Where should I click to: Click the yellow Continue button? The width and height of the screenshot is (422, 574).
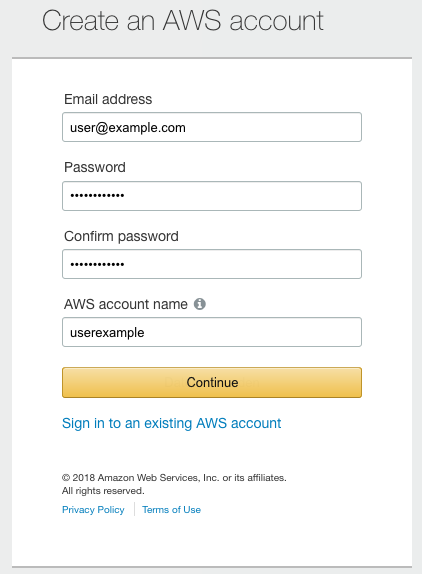pos(212,383)
